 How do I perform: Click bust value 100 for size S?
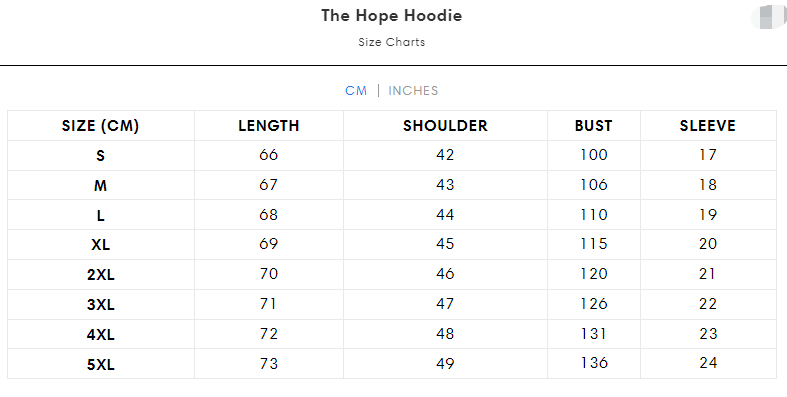click(593, 155)
